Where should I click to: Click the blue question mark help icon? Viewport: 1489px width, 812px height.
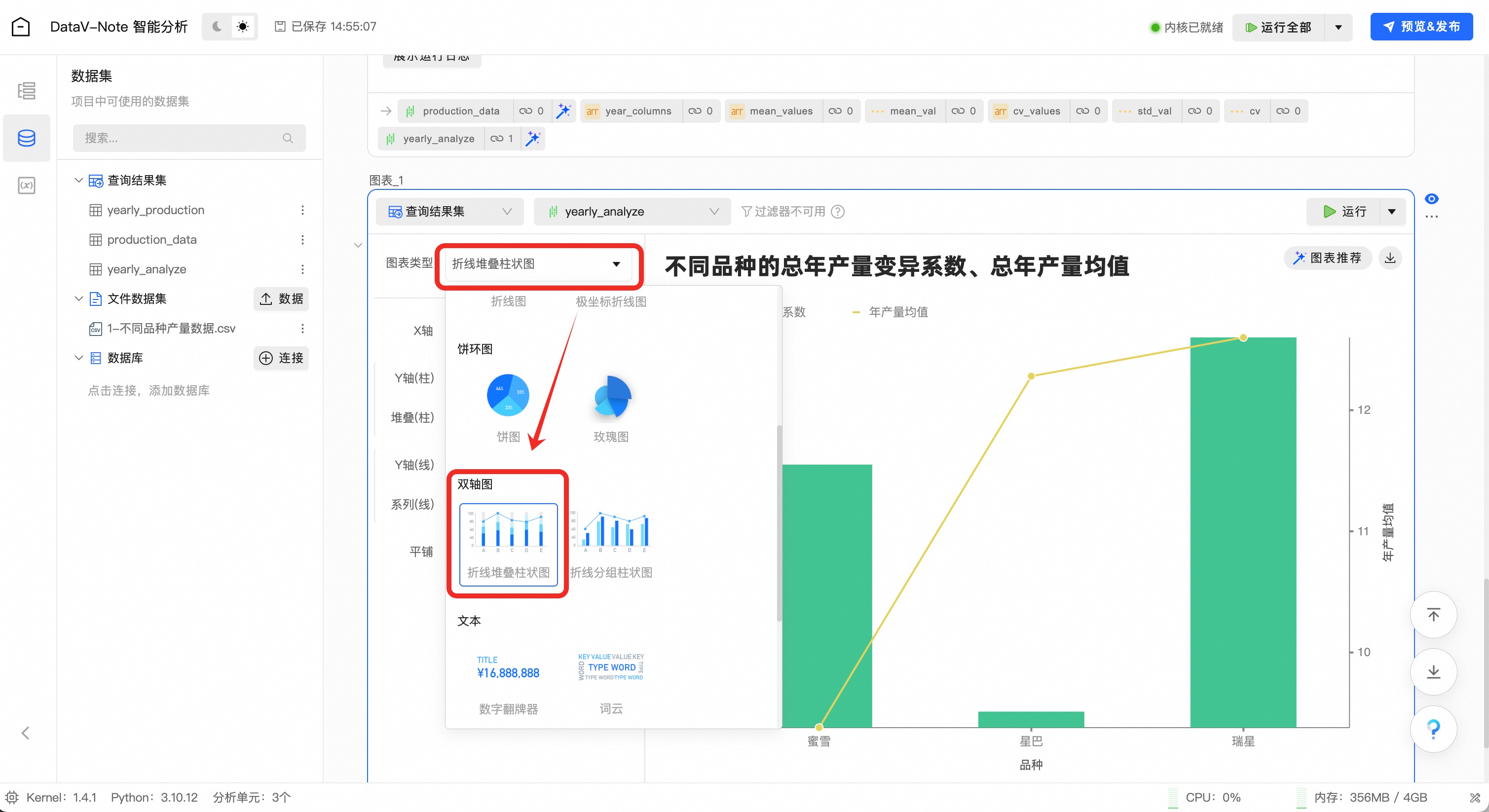click(x=1433, y=728)
